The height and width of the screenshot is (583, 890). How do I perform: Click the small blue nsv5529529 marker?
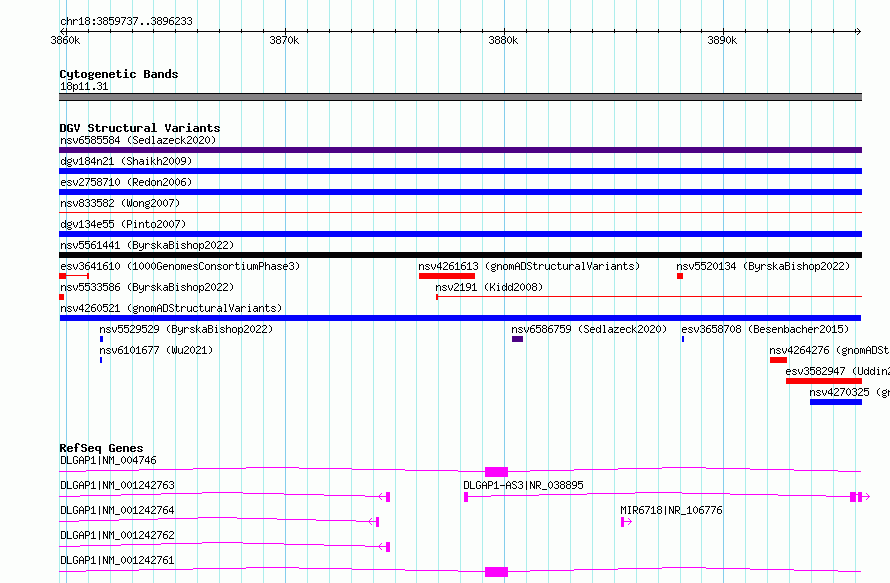pos(102,339)
